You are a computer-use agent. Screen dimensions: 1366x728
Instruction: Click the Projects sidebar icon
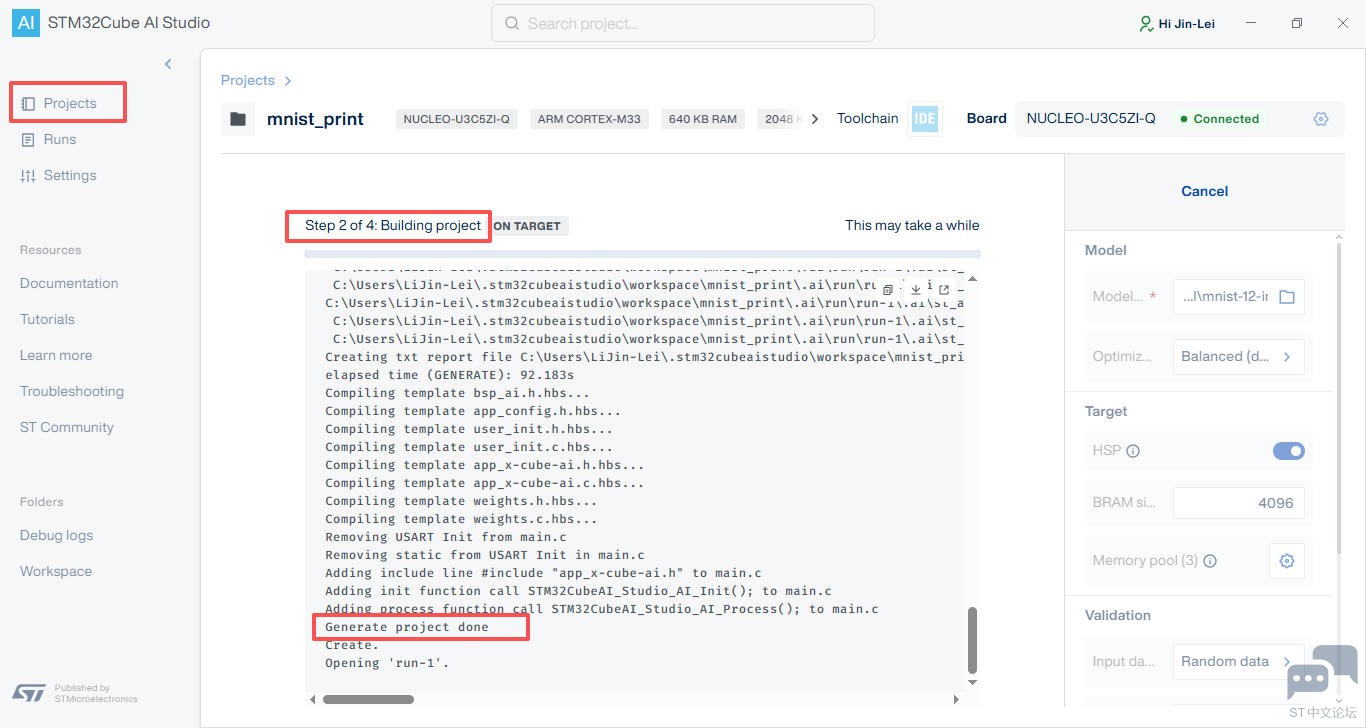[x=28, y=103]
